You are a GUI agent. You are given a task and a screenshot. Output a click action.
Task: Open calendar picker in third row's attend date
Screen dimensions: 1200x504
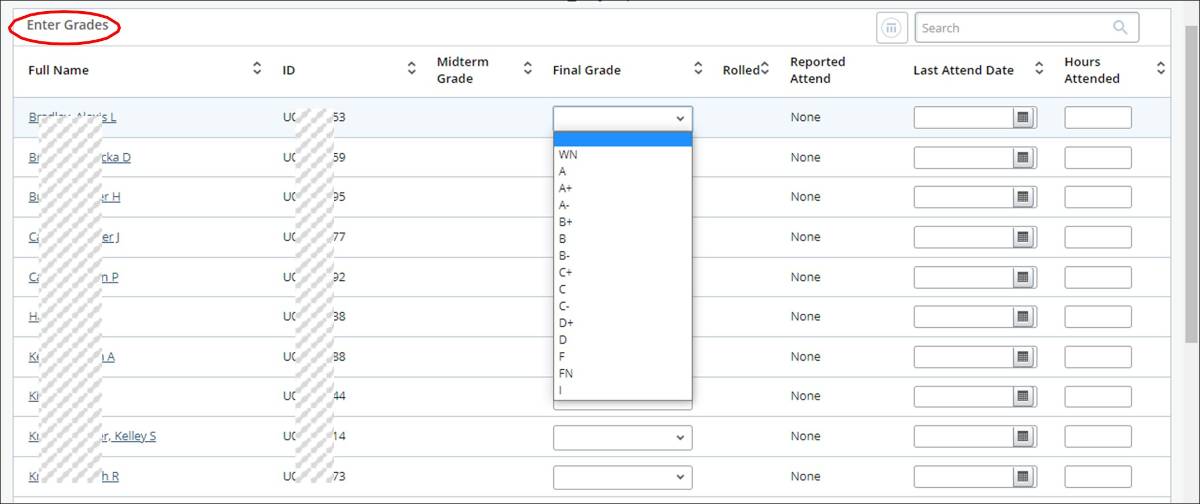(1022, 197)
